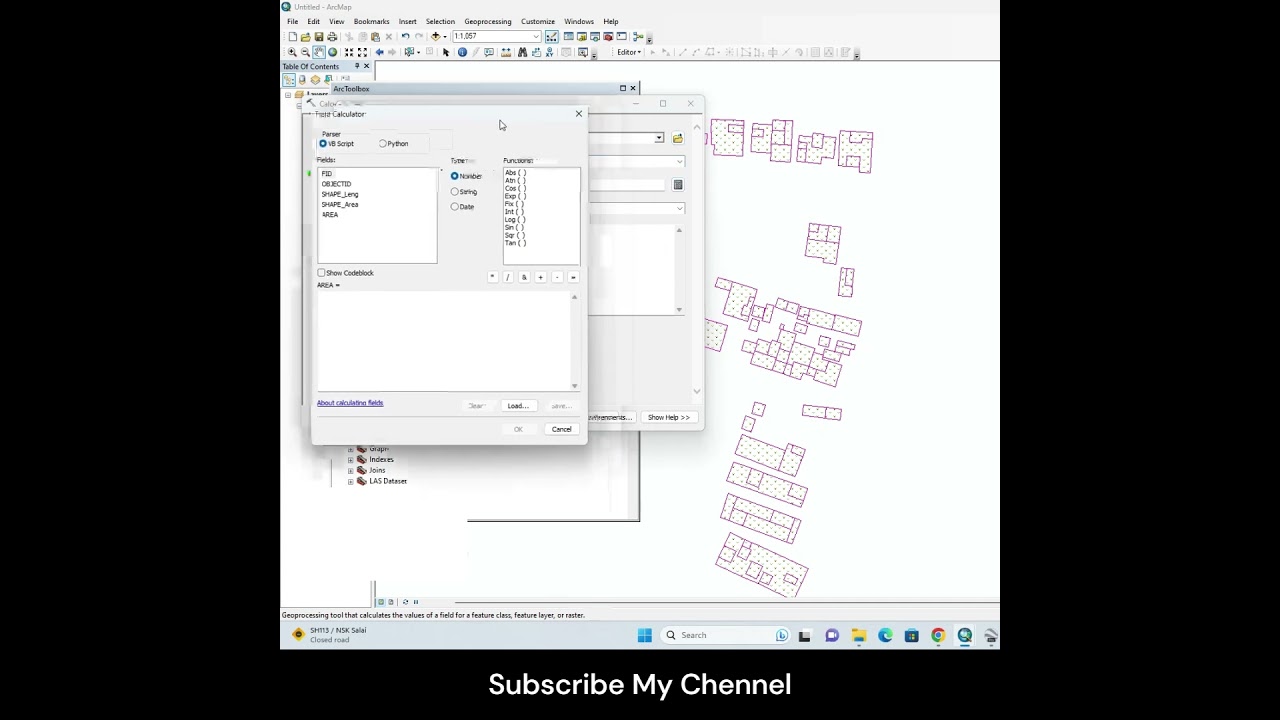Image resolution: width=1280 pixels, height=720 pixels.
Task: Print the map with the printer icon
Action: coord(332,36)
